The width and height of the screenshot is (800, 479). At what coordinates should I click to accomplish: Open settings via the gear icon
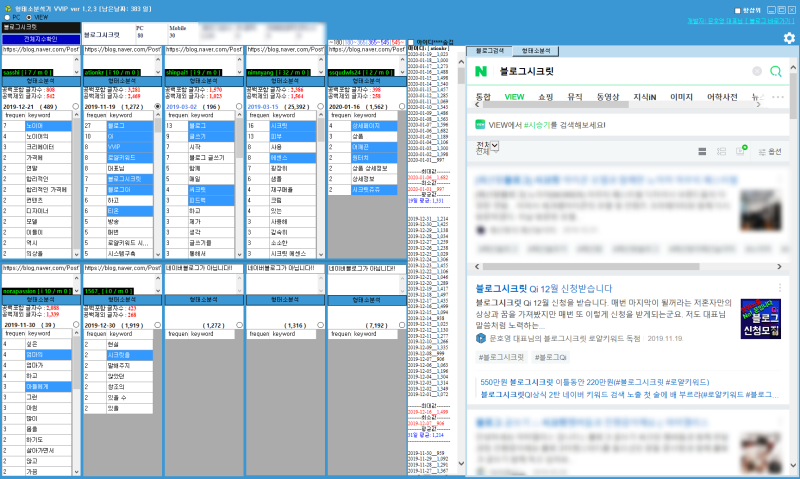(x=789, y=38)
